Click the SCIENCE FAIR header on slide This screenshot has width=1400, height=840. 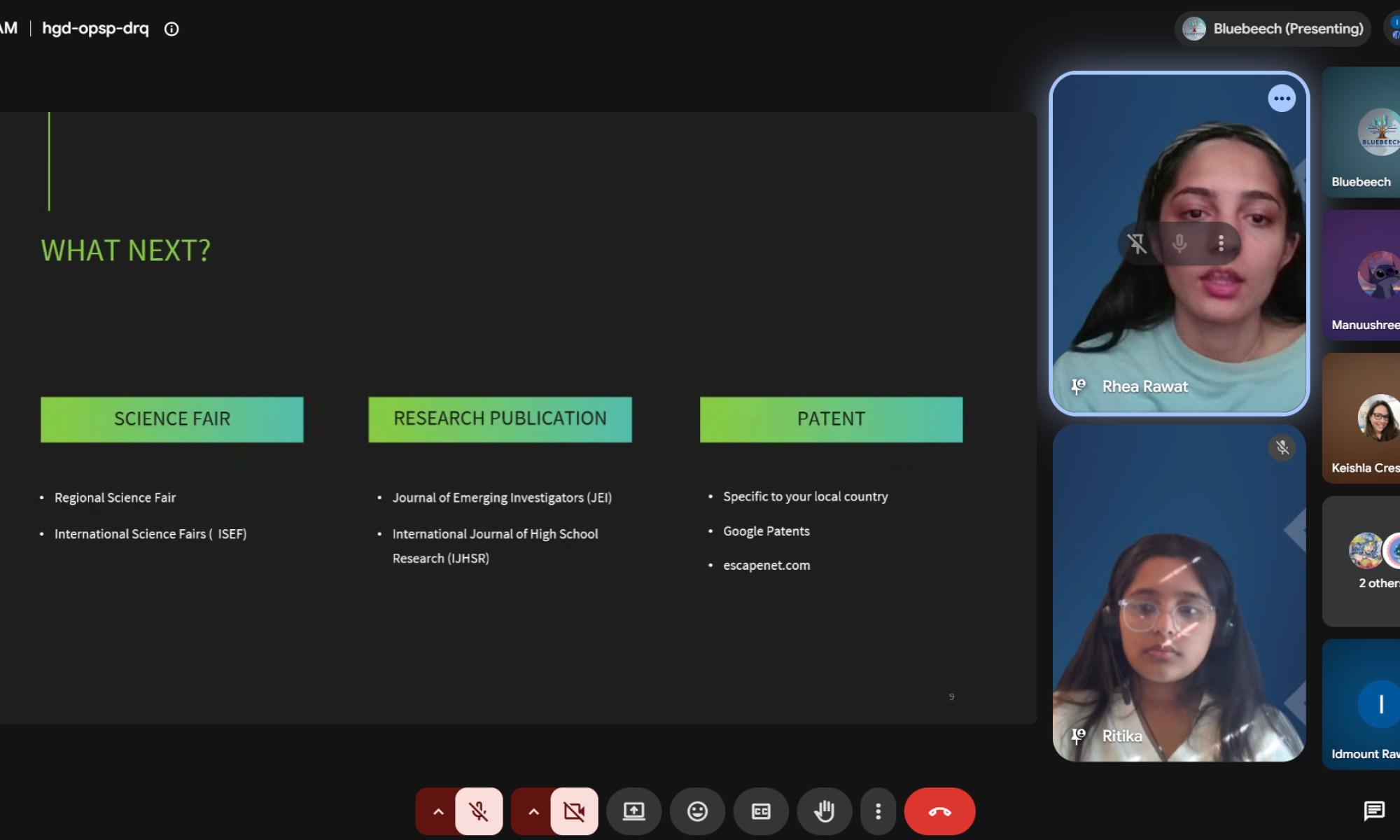(x=172, y=419)
